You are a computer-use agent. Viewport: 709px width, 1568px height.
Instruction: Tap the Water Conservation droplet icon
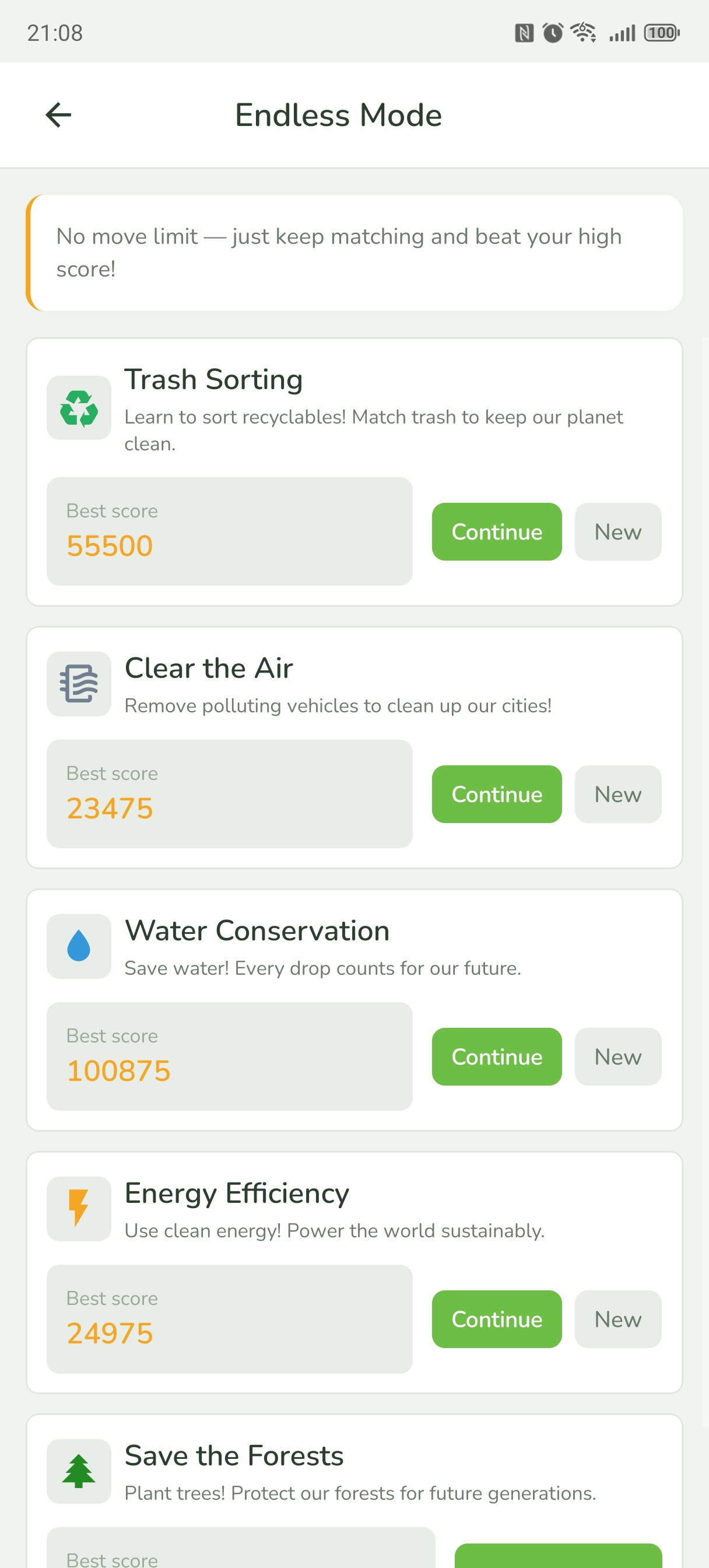(79, 946)
